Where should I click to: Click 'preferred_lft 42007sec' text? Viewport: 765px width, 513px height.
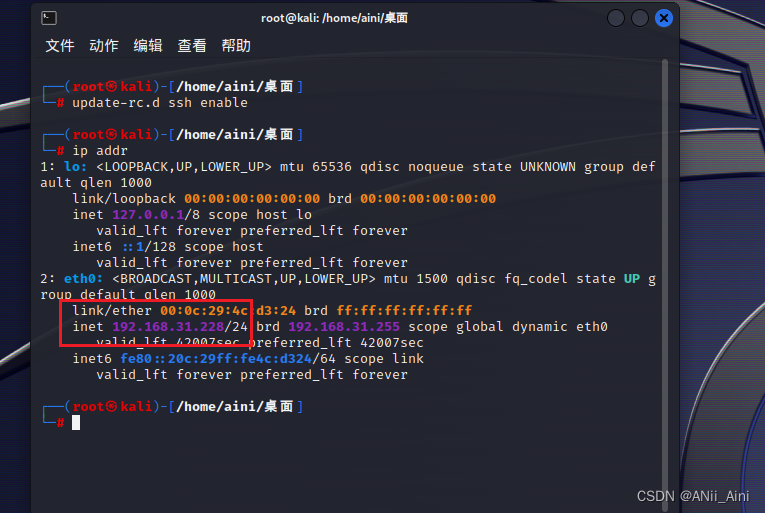point(336,343)
